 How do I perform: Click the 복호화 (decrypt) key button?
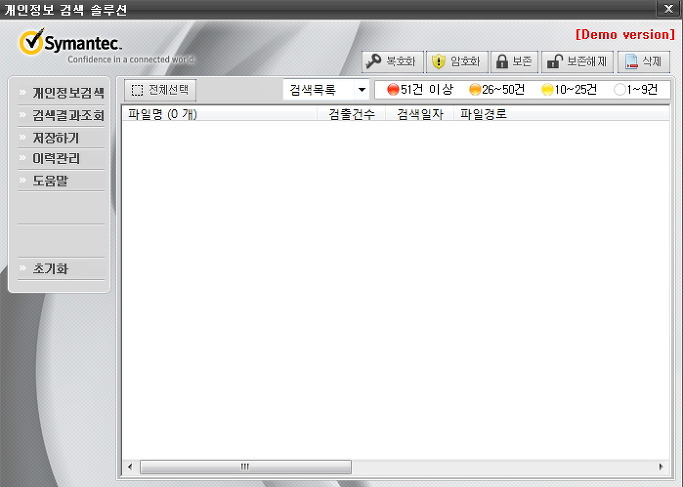(392, 61)
